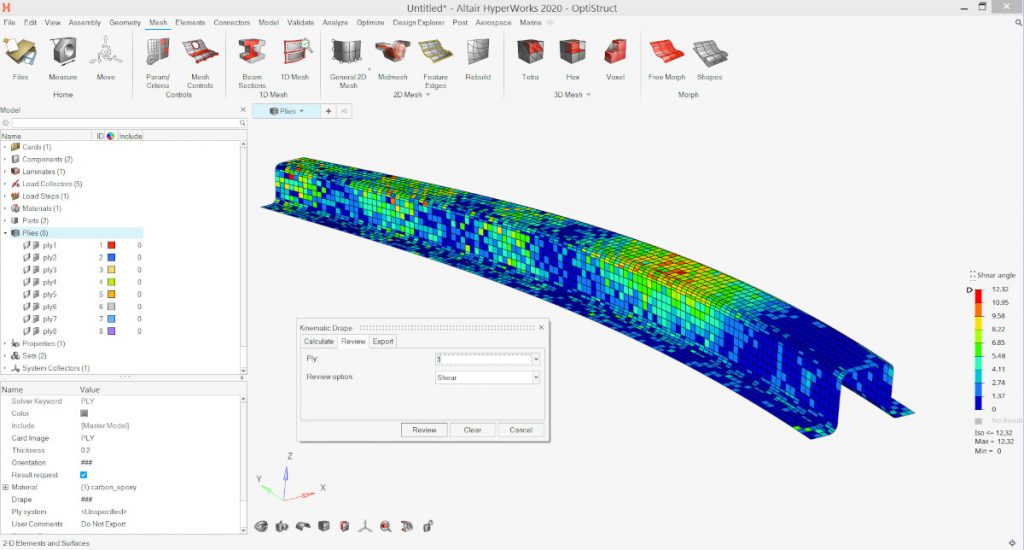
Task: Open the Review option dropdown
Action: (536, 378)
